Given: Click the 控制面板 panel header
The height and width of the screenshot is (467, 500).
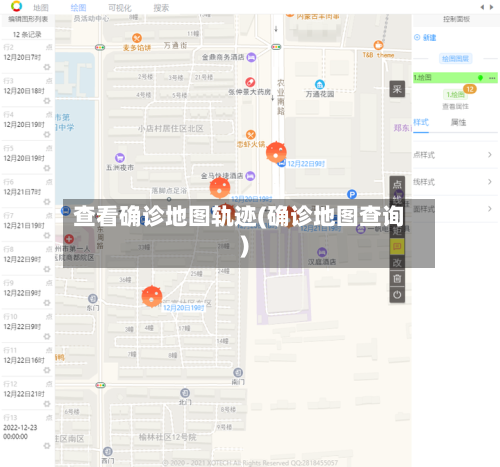Looking at the screenshot, I should (456, 19).
